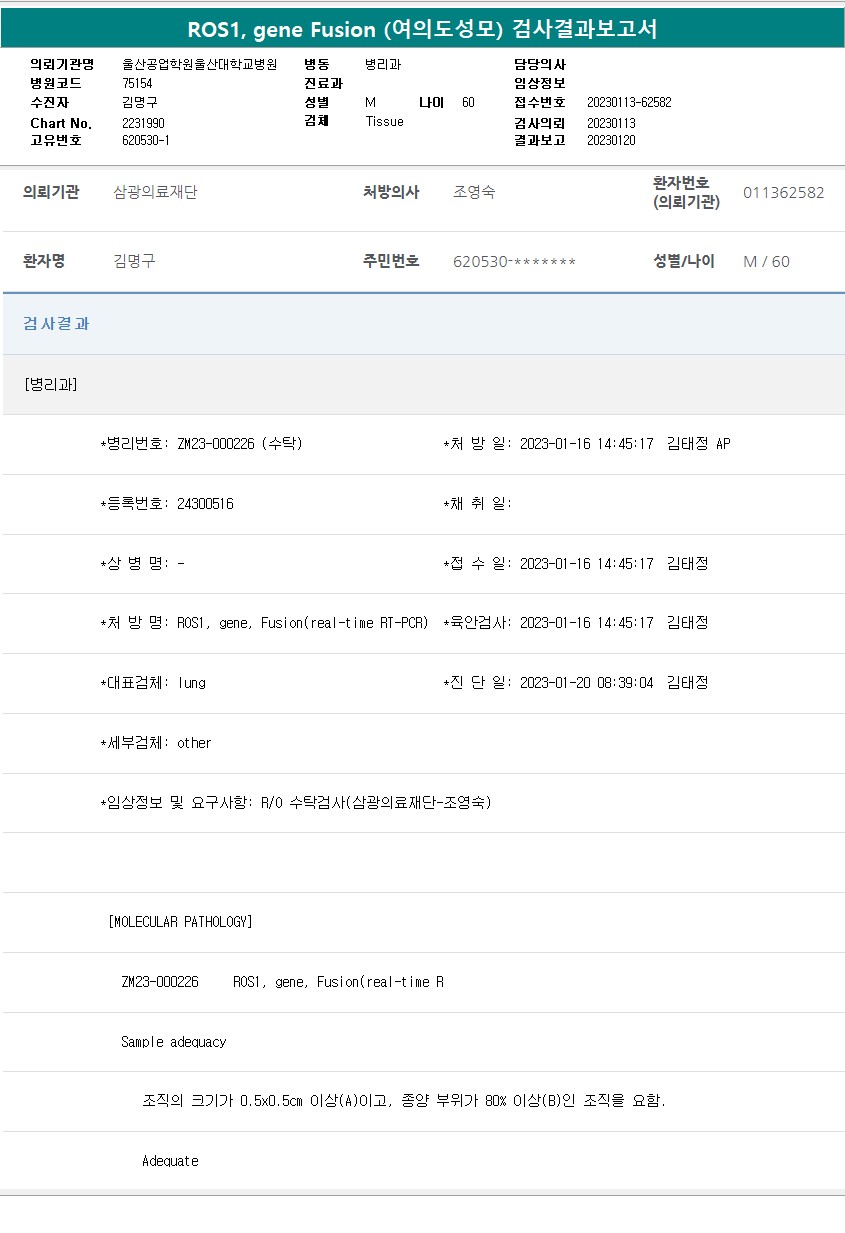The width and height of the screenshot is (845, 1233).
Task: Click the Adequate result text
Action: [x=170, y=1161]
